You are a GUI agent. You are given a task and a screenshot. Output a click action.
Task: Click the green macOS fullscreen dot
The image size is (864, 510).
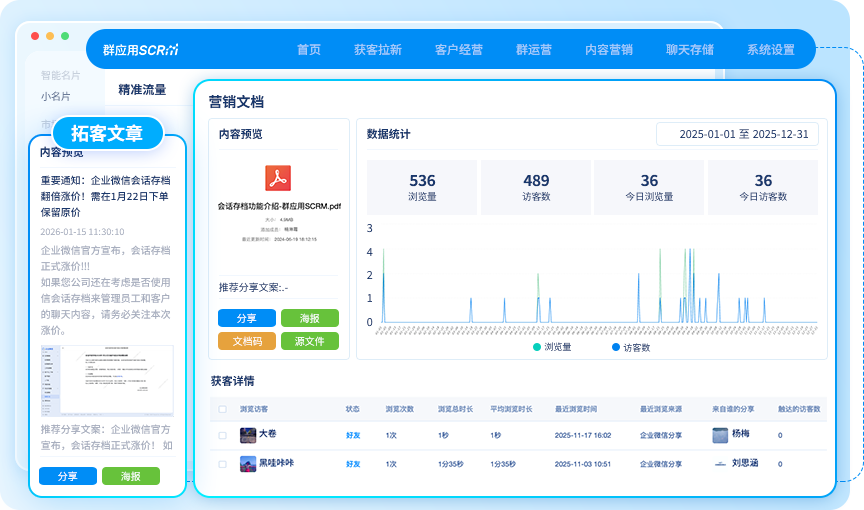(x=65, y=36)
